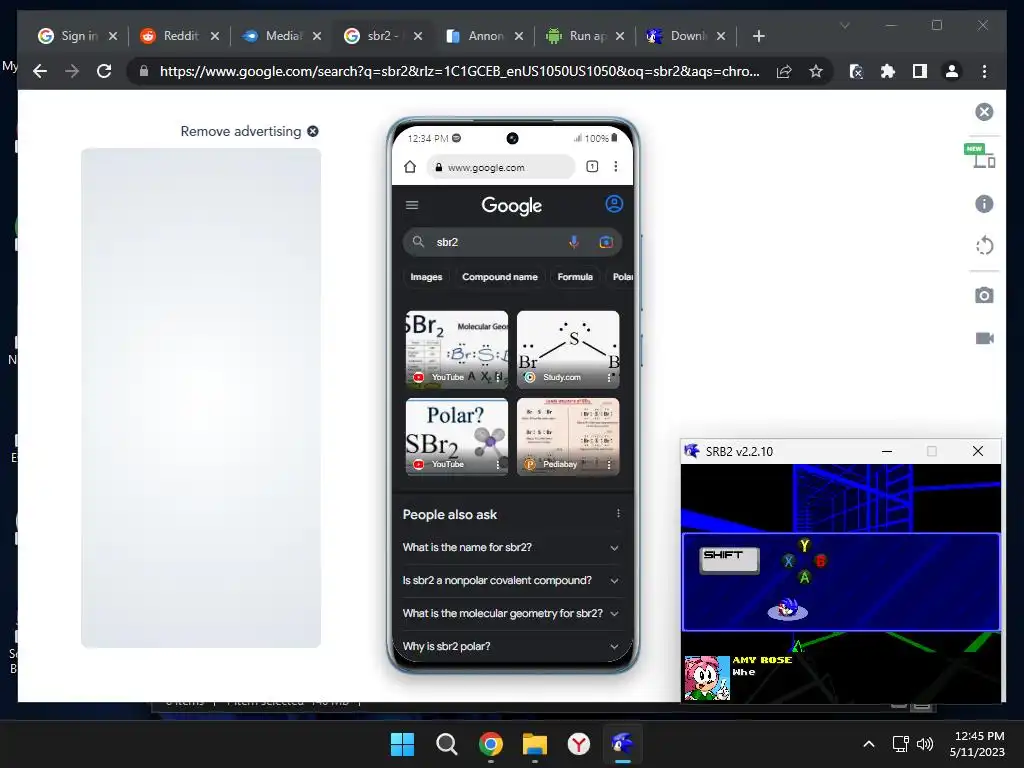1024x768 pixels.
Task: Switch to the Reddit tab
Action: pyautogui.click(x=180, y=36)
